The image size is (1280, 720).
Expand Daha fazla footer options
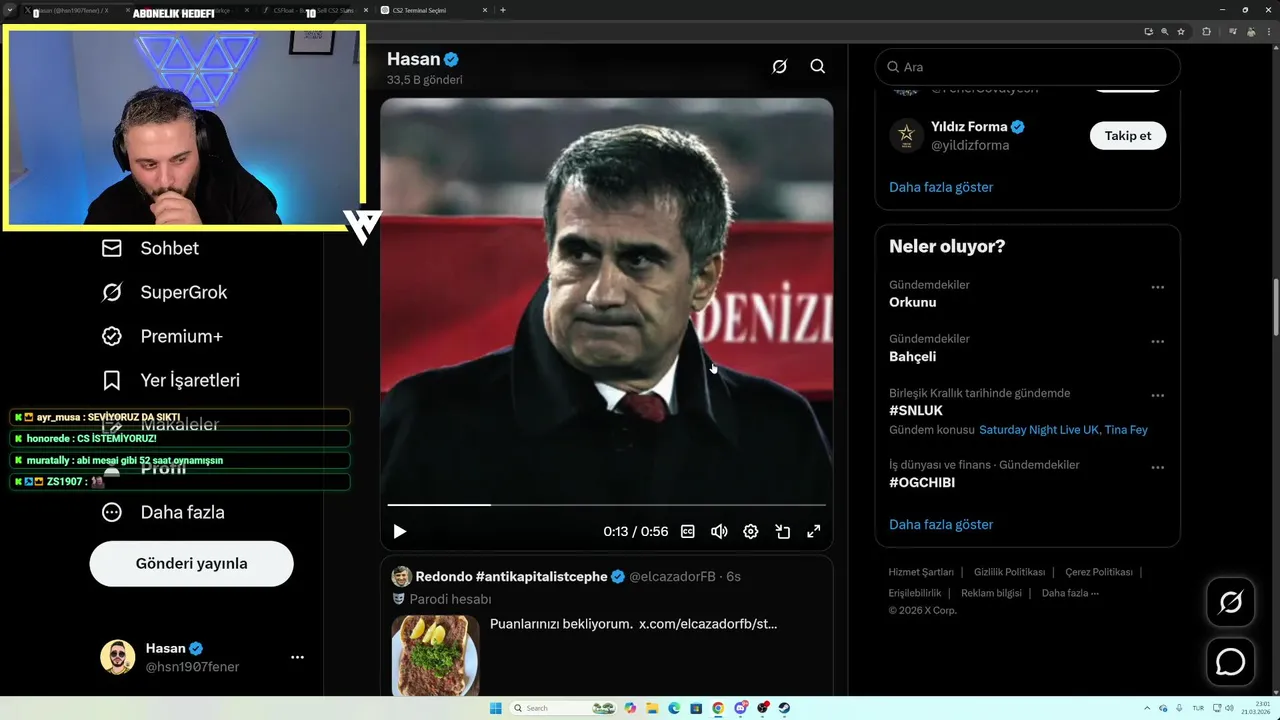click(1070, 593)
